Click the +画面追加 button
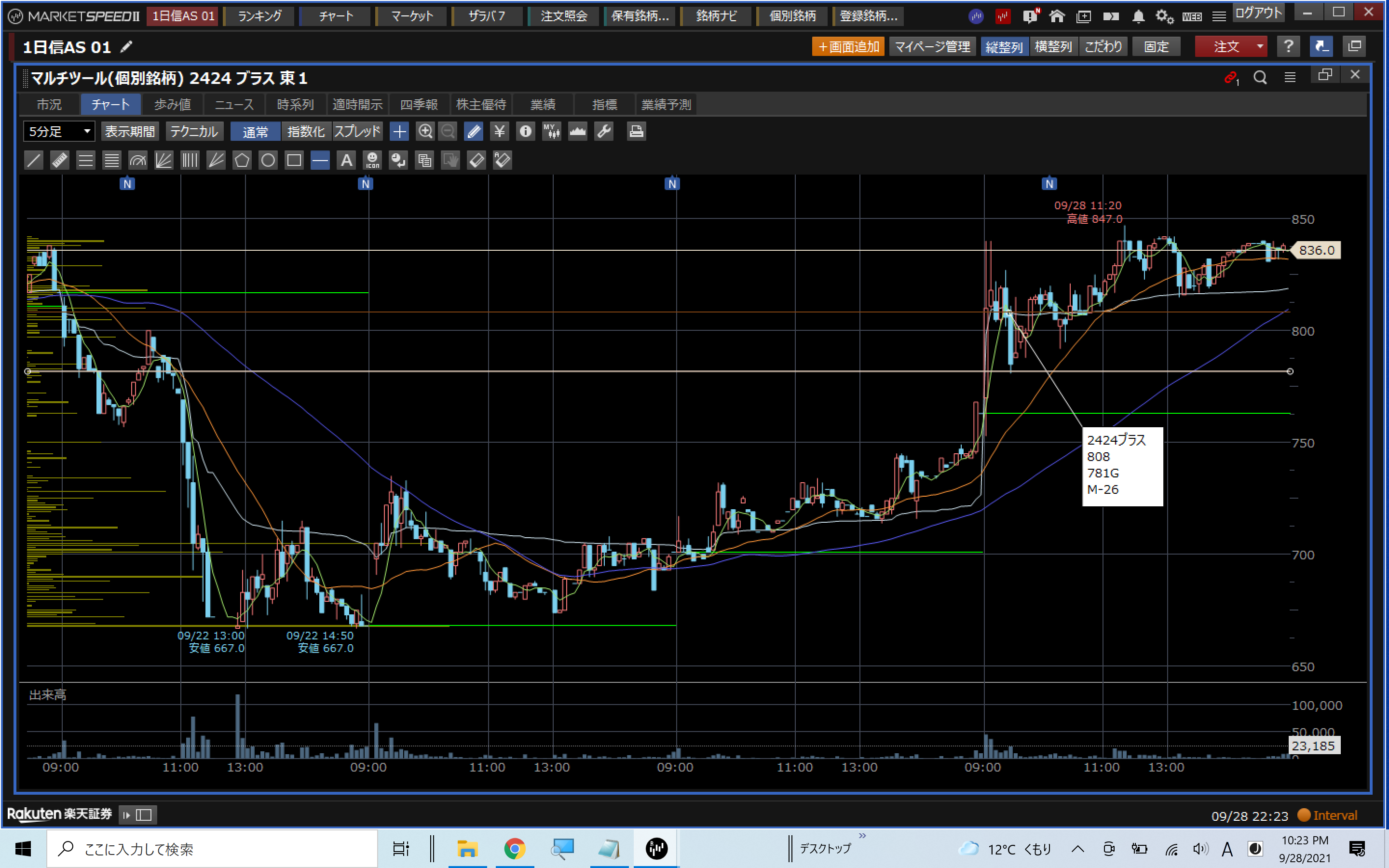Screen dimensions: 1389x868 tap(848, 46)
